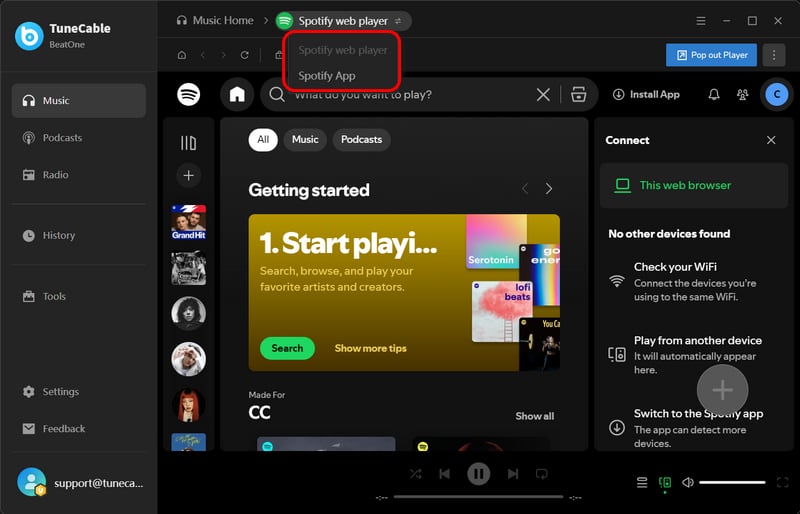Toggle repeat mode
The image size is (800, 514).
coord(541,474)
